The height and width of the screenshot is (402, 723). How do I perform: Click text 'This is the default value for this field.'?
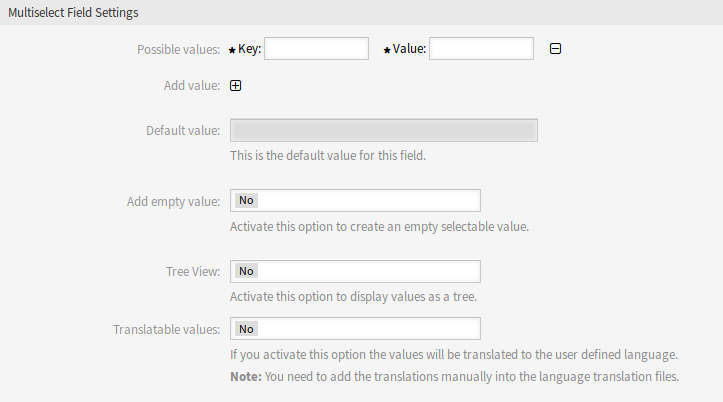tap(328, 156)
